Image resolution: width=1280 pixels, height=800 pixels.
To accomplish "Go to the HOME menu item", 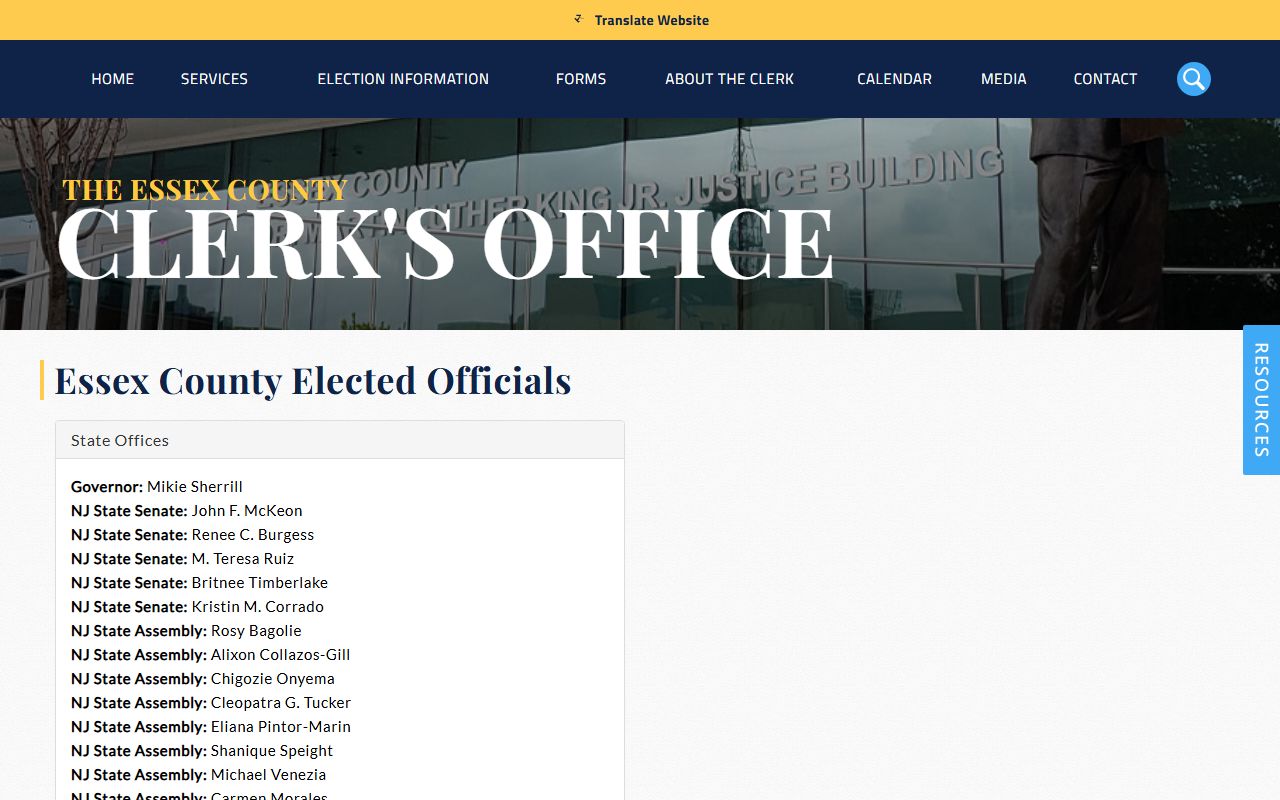I will (x=112, y=79).
